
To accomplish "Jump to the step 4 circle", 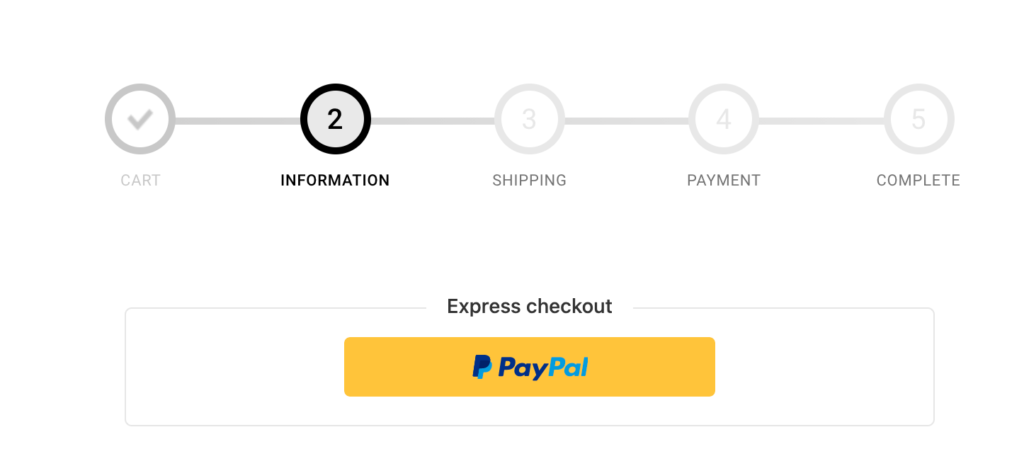I will click(724, 120).
